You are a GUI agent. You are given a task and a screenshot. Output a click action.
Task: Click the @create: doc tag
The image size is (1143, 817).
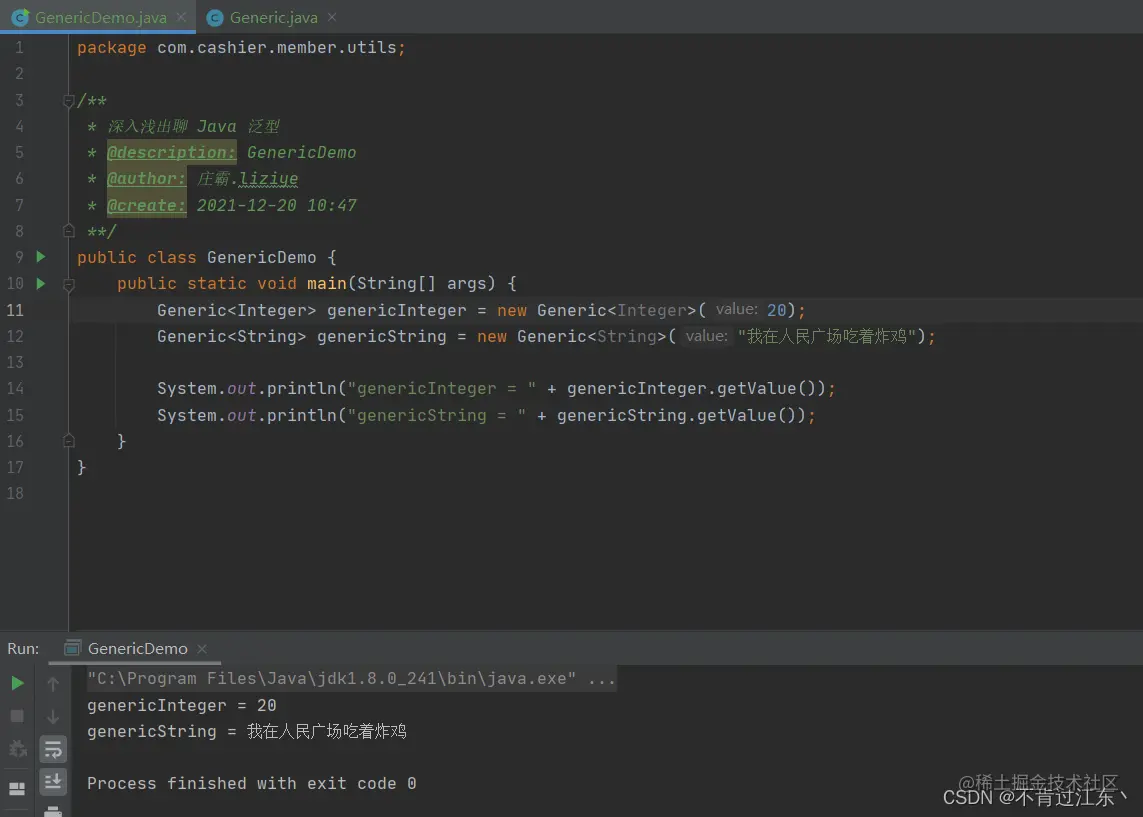pyautogui.click(x=147, y=206)
